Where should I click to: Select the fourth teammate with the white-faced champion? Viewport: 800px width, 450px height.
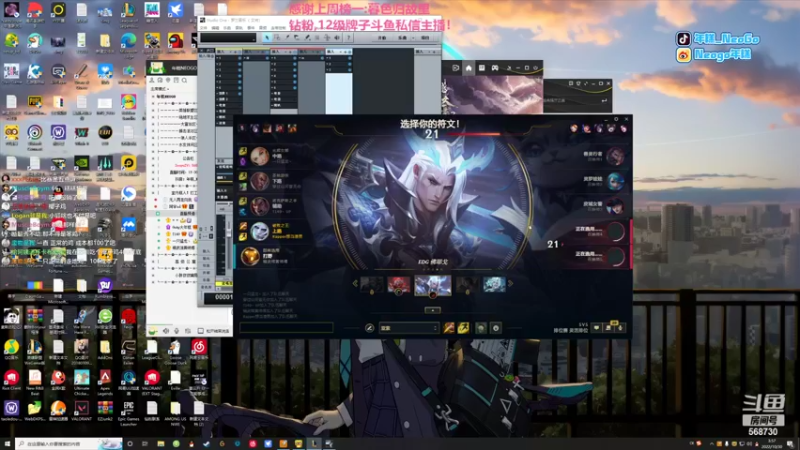point(259,231)
